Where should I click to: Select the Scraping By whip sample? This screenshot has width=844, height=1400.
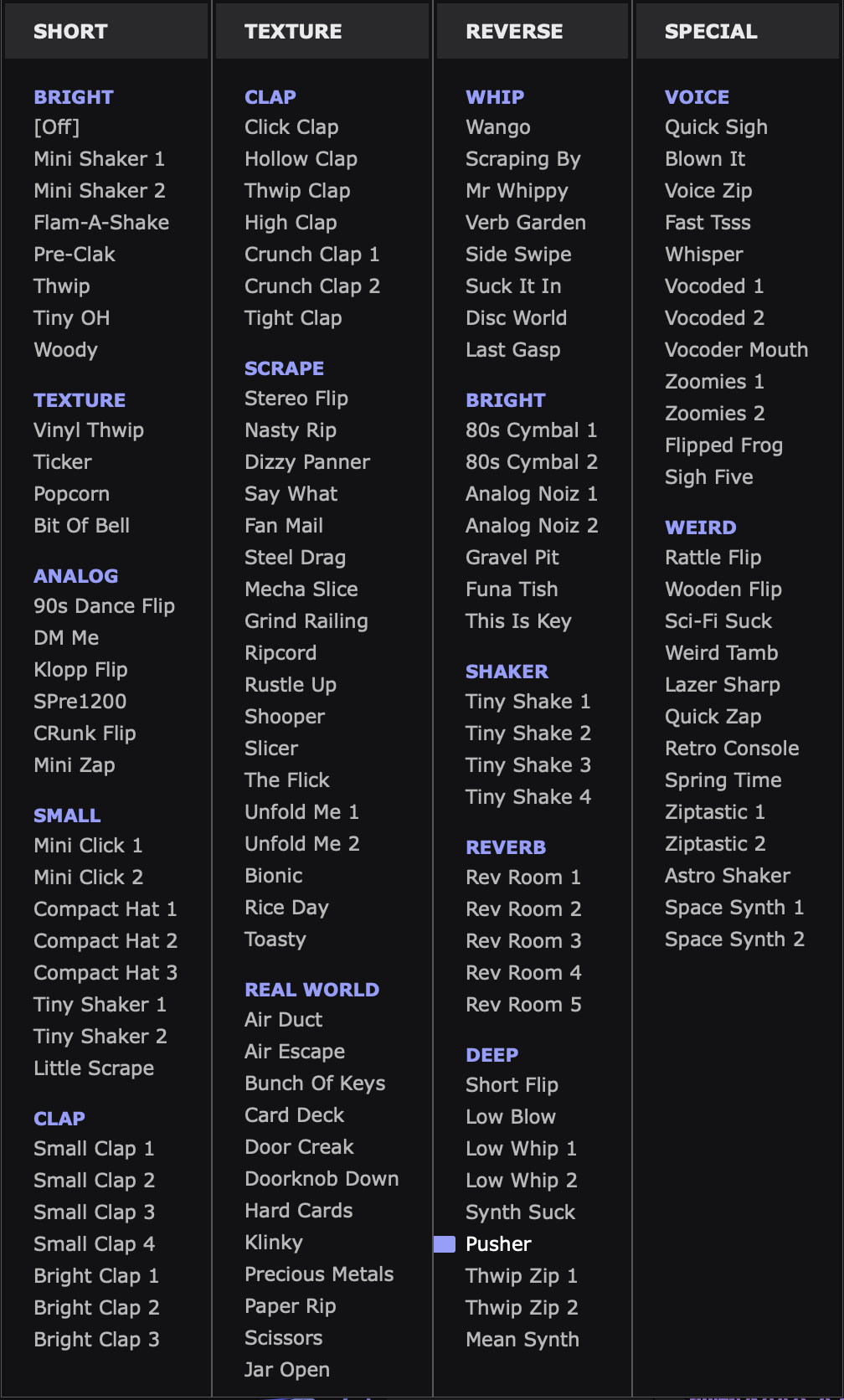click(523, 159)
